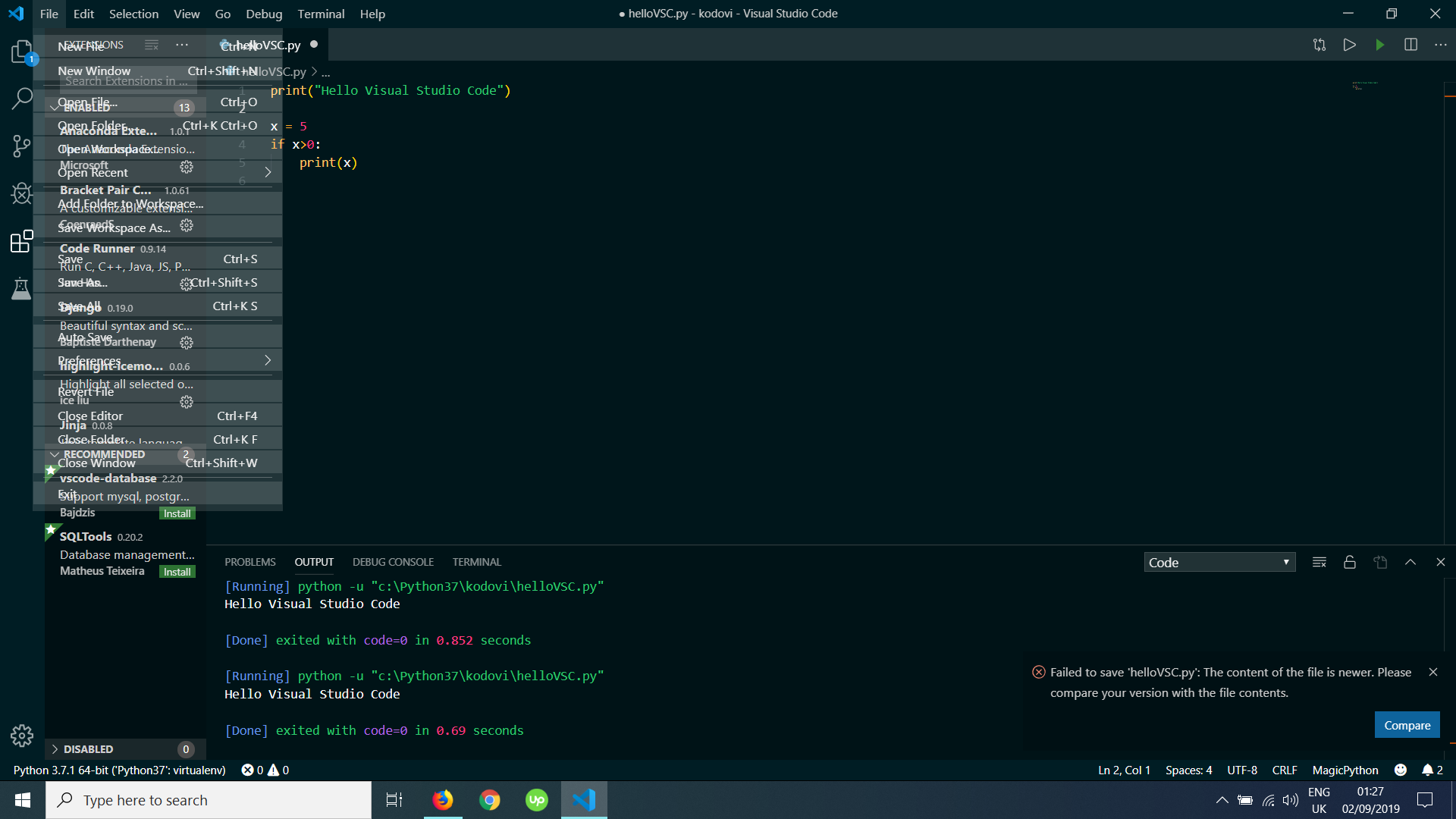Install the SQLTools extension
Viewport: 1456px width, 819px height.
pyautogui.click(x=177, y=571)
